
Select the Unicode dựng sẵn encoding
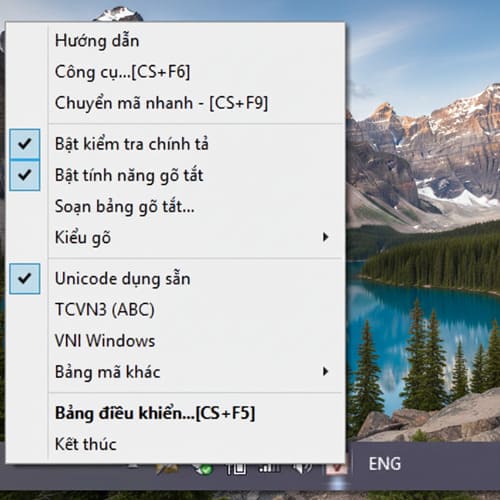point(176,279)
